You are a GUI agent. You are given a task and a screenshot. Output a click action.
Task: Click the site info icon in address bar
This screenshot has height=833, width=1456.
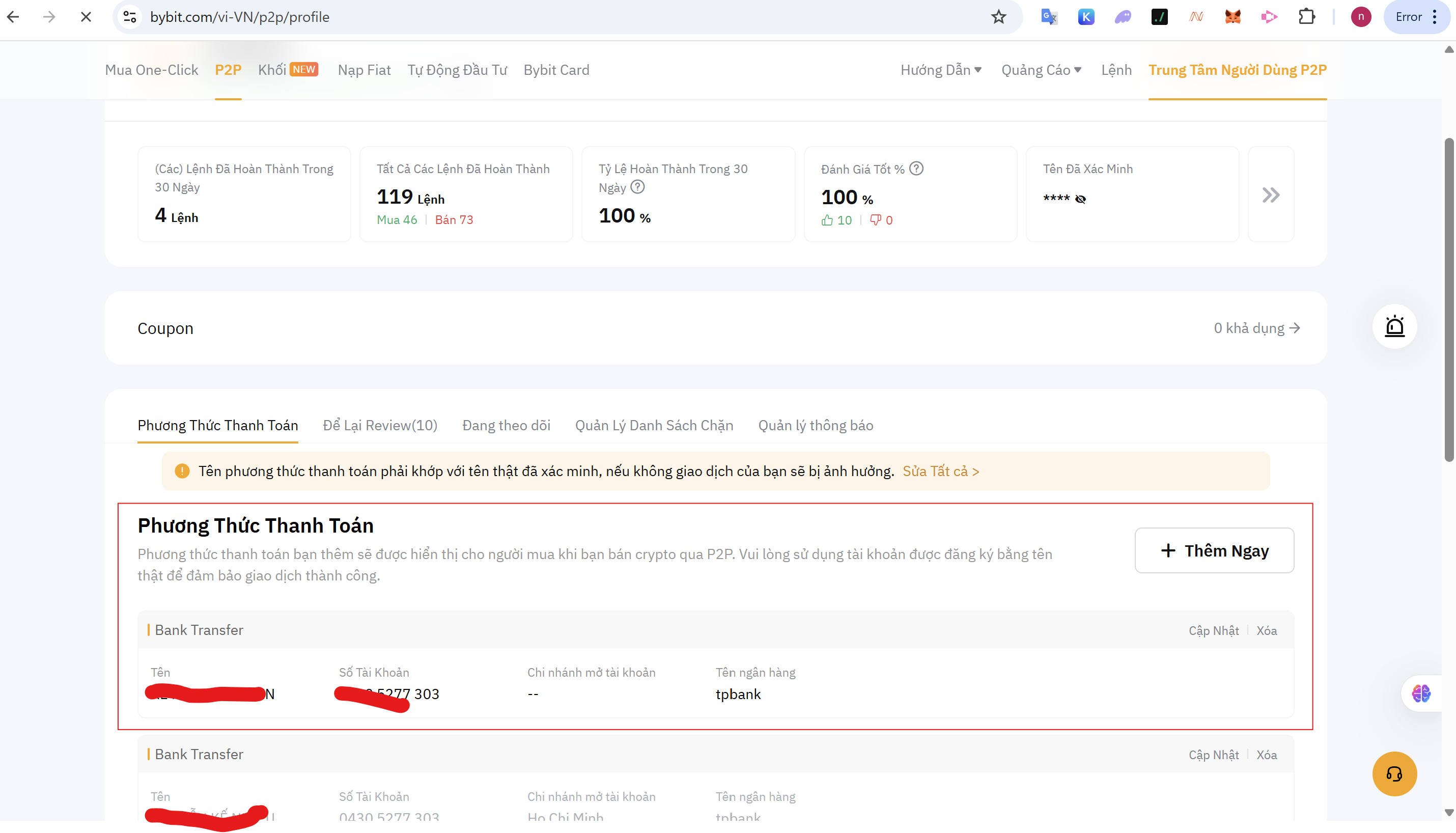pos(130,17)
